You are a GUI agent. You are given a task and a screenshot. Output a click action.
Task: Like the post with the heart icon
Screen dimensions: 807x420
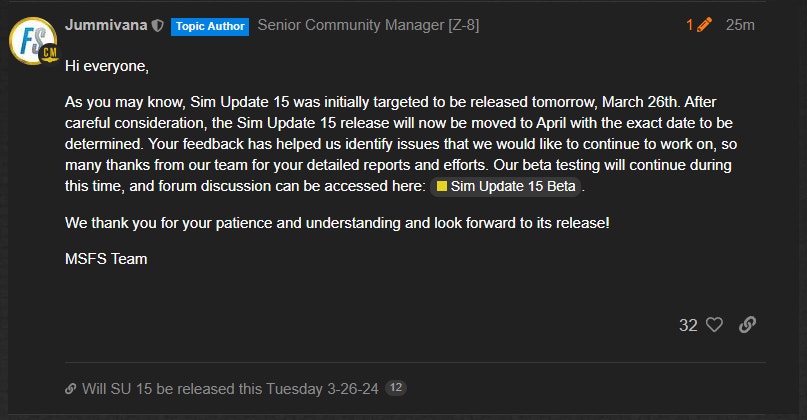pos(714,325)
